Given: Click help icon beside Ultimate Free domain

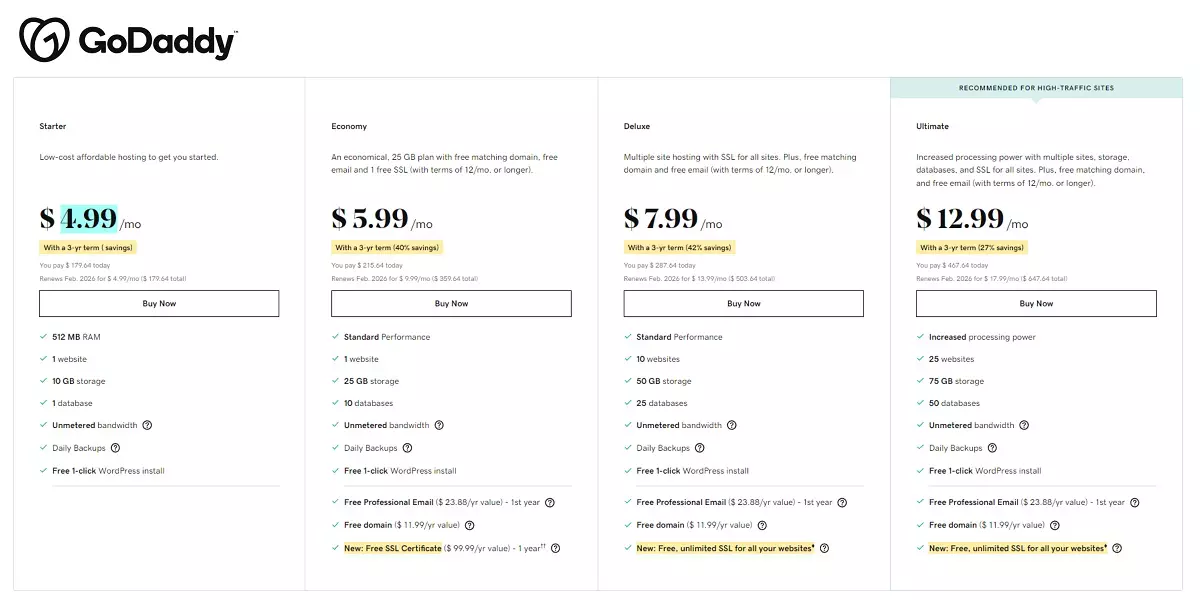Looking at the screenshot, I should 1054,525.
